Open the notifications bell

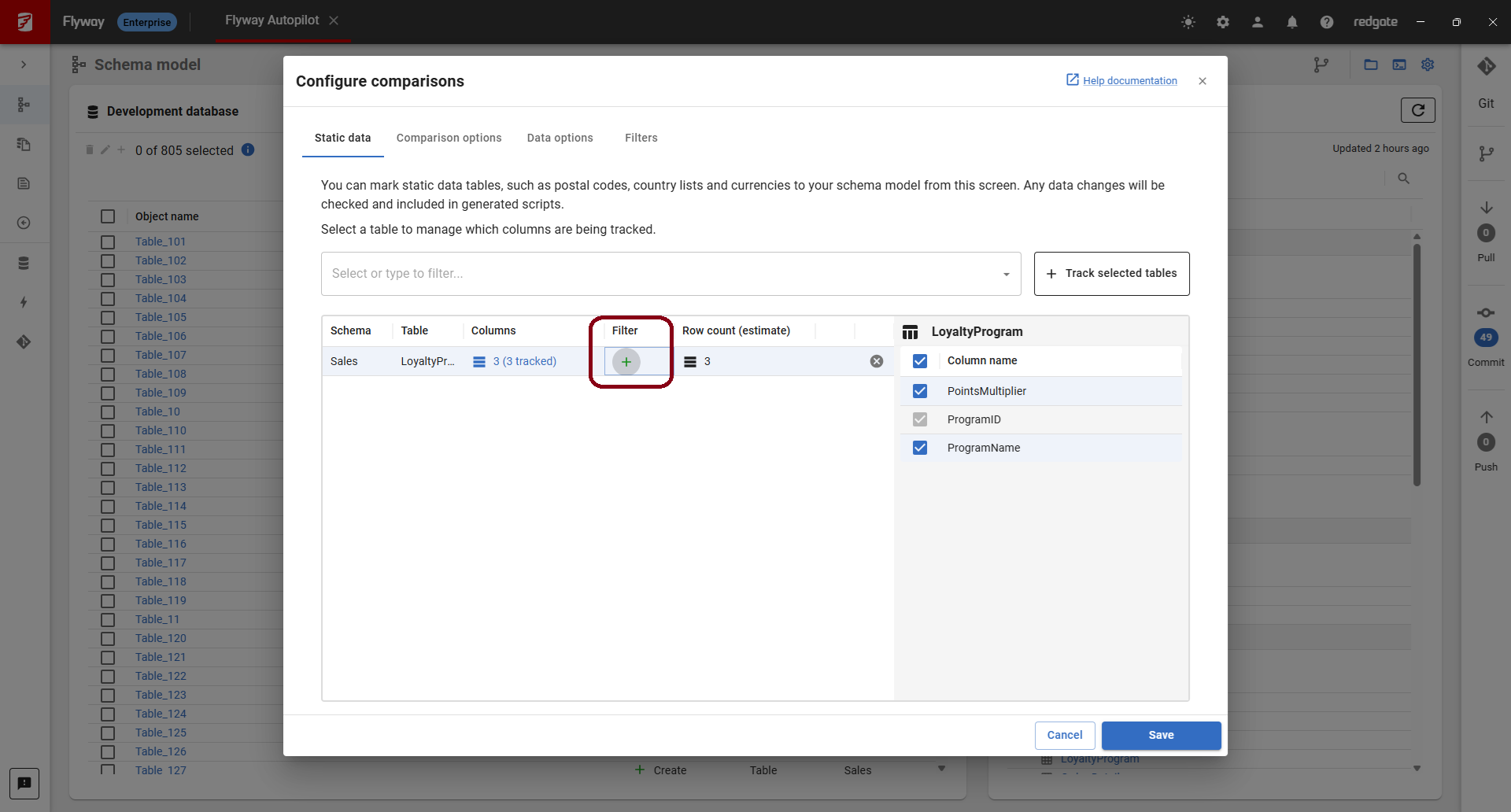tap(1292, 22)
